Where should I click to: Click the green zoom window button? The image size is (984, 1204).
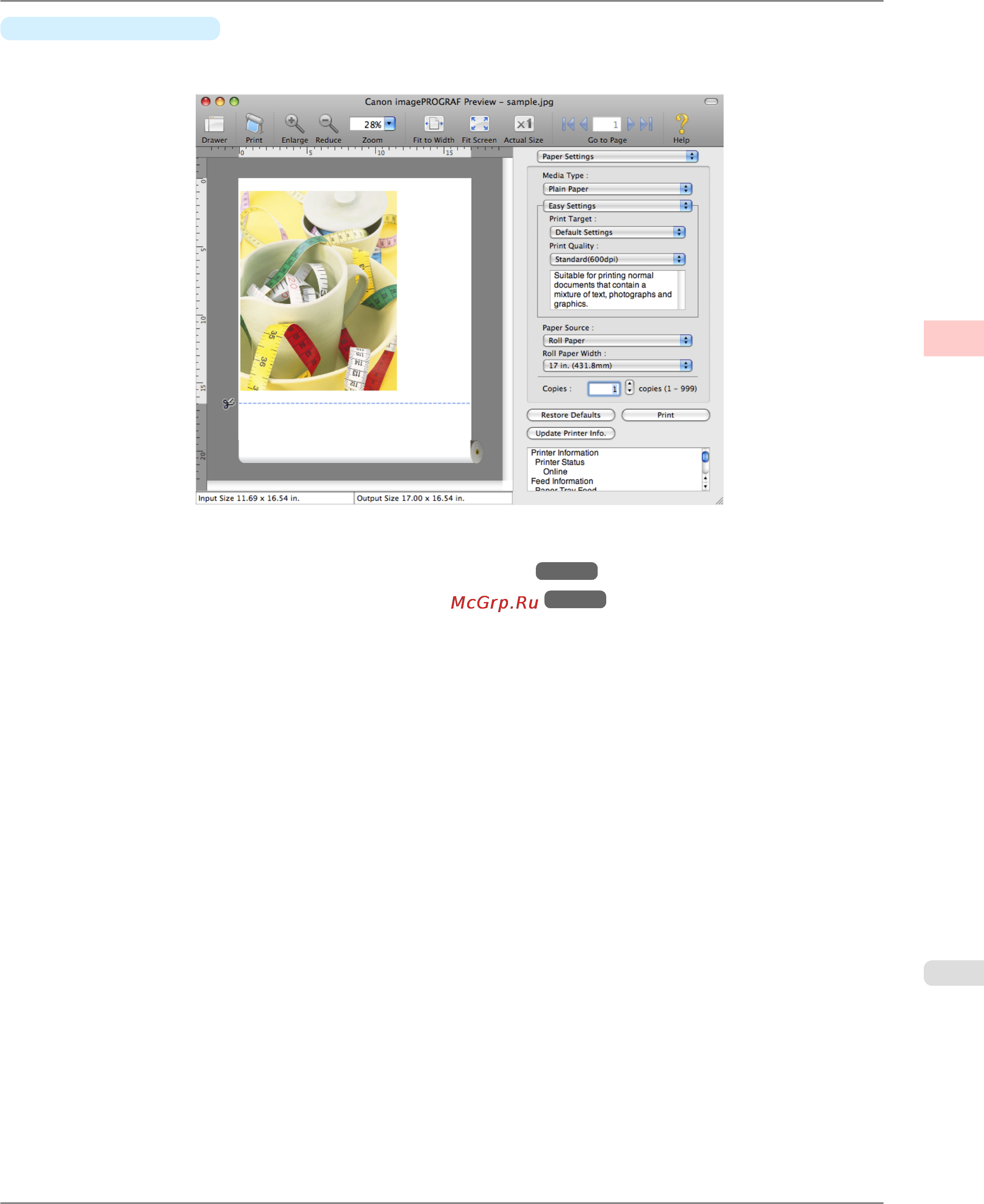click(x=234, y=101)
